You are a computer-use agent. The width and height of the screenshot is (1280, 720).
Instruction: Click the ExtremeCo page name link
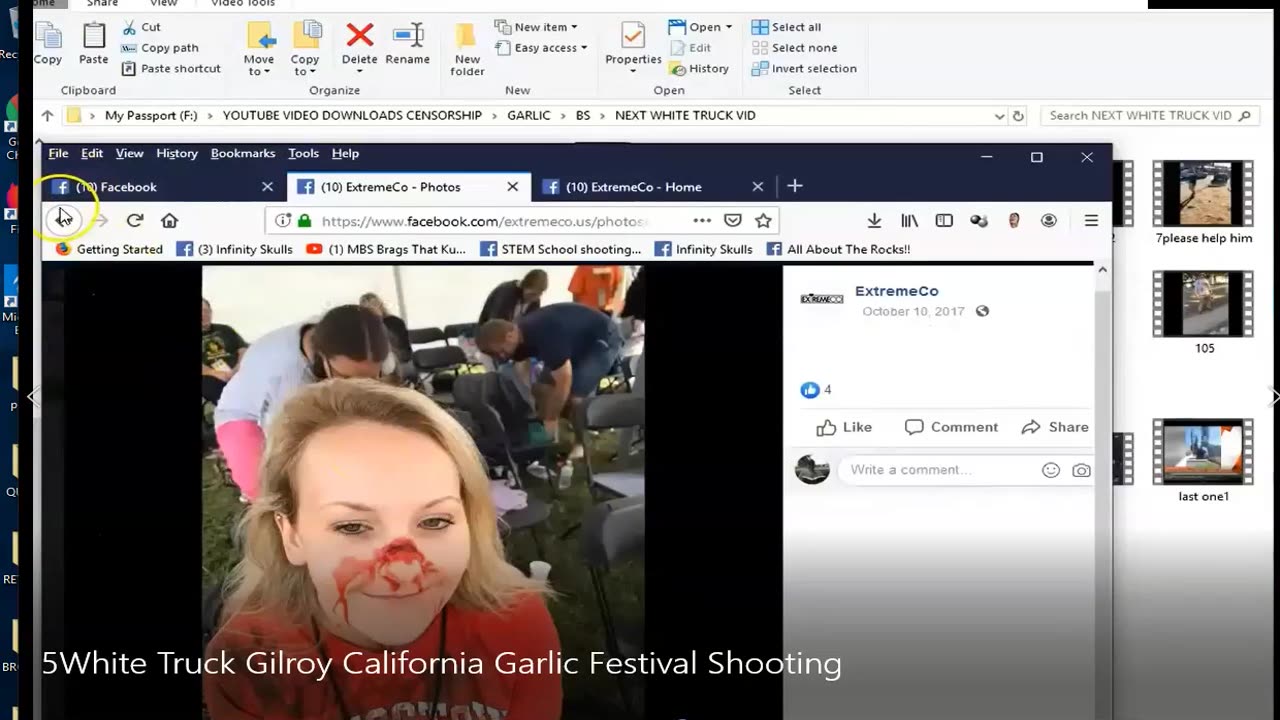click(896, 291)
